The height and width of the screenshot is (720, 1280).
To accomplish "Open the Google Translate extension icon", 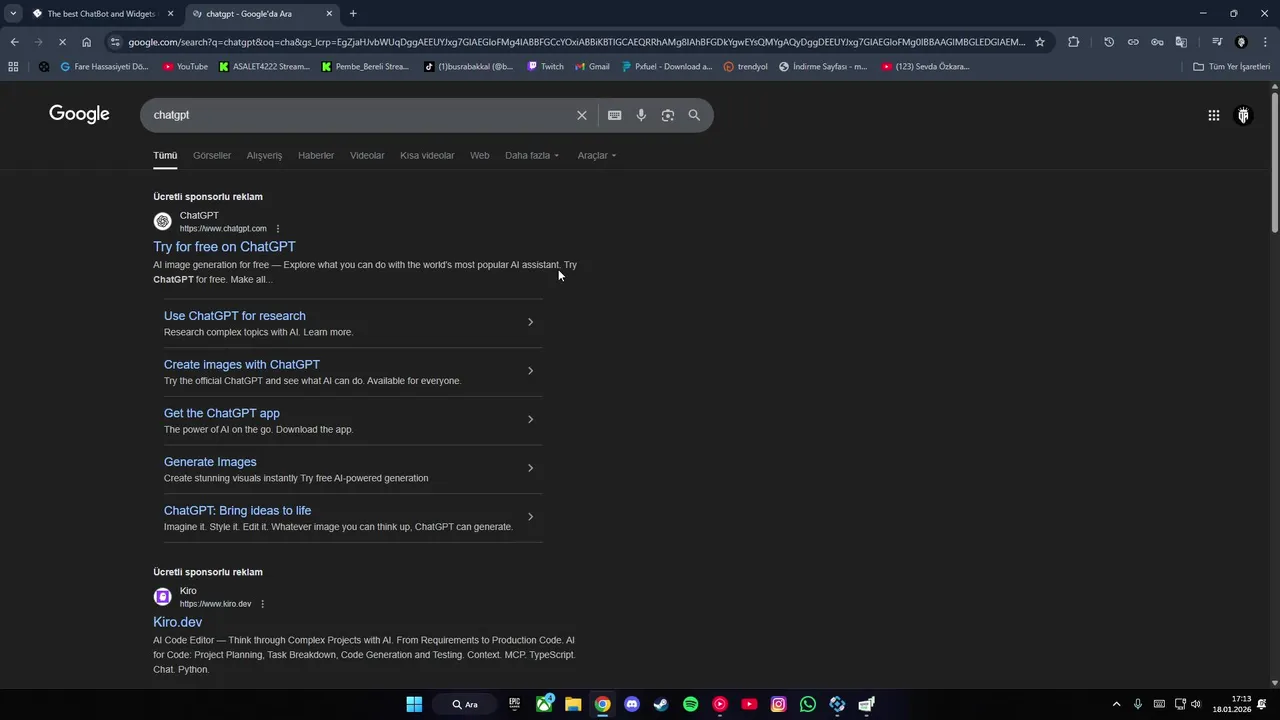I will [1181, 42].
